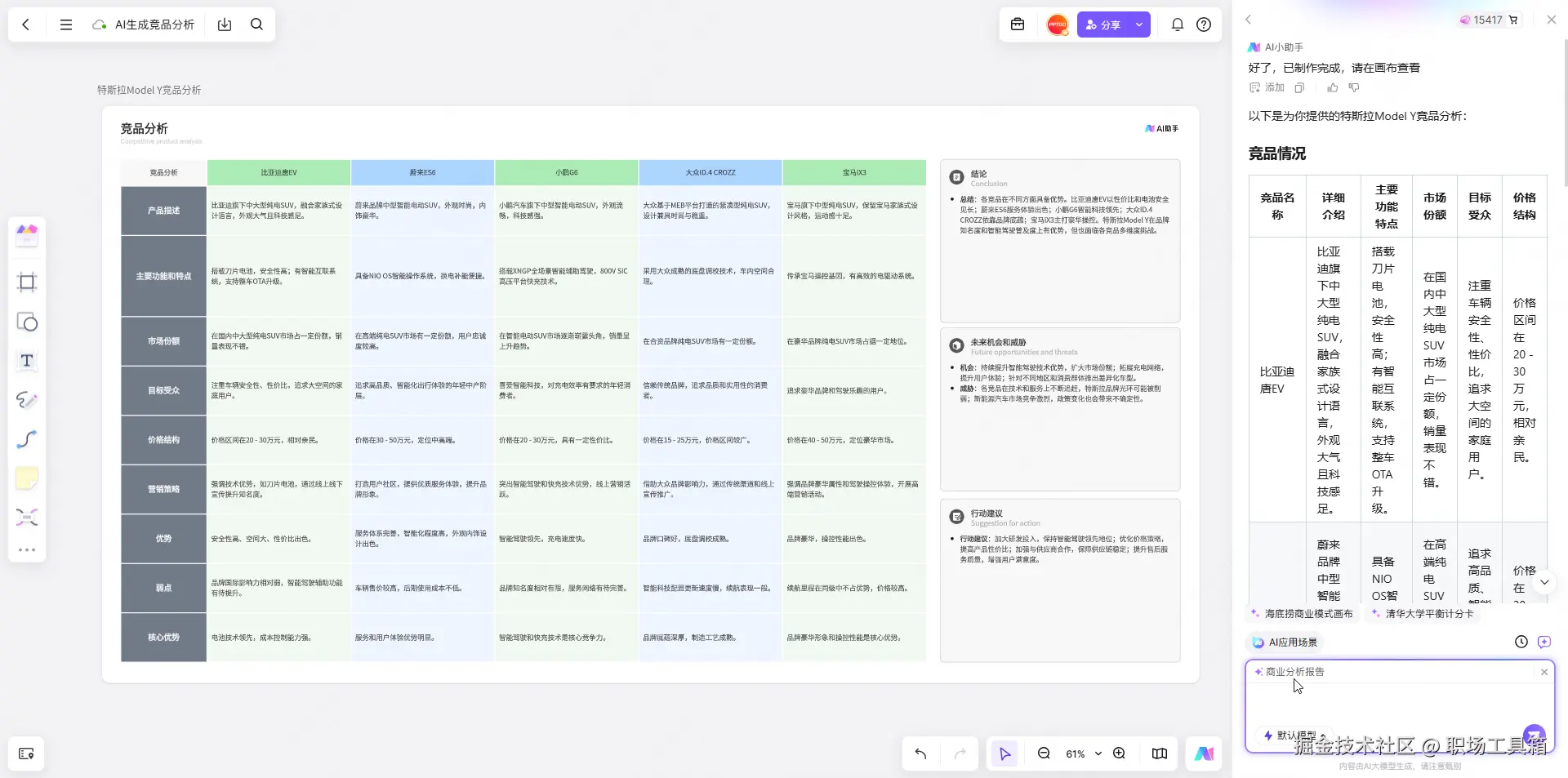Select the 核心优势 row header

163,637
